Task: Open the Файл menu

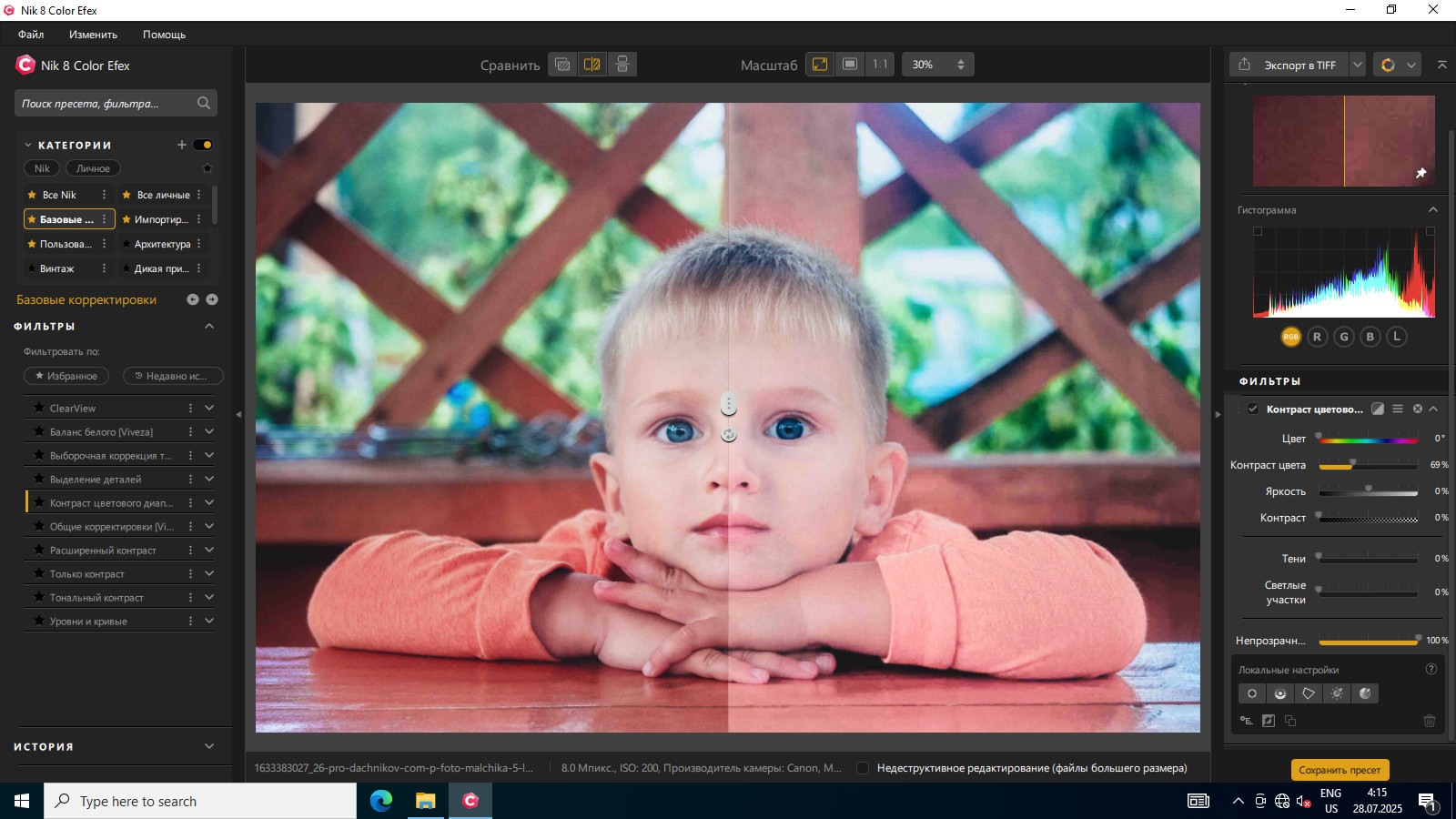Action: pyautogui.click(x=31, y=35)
